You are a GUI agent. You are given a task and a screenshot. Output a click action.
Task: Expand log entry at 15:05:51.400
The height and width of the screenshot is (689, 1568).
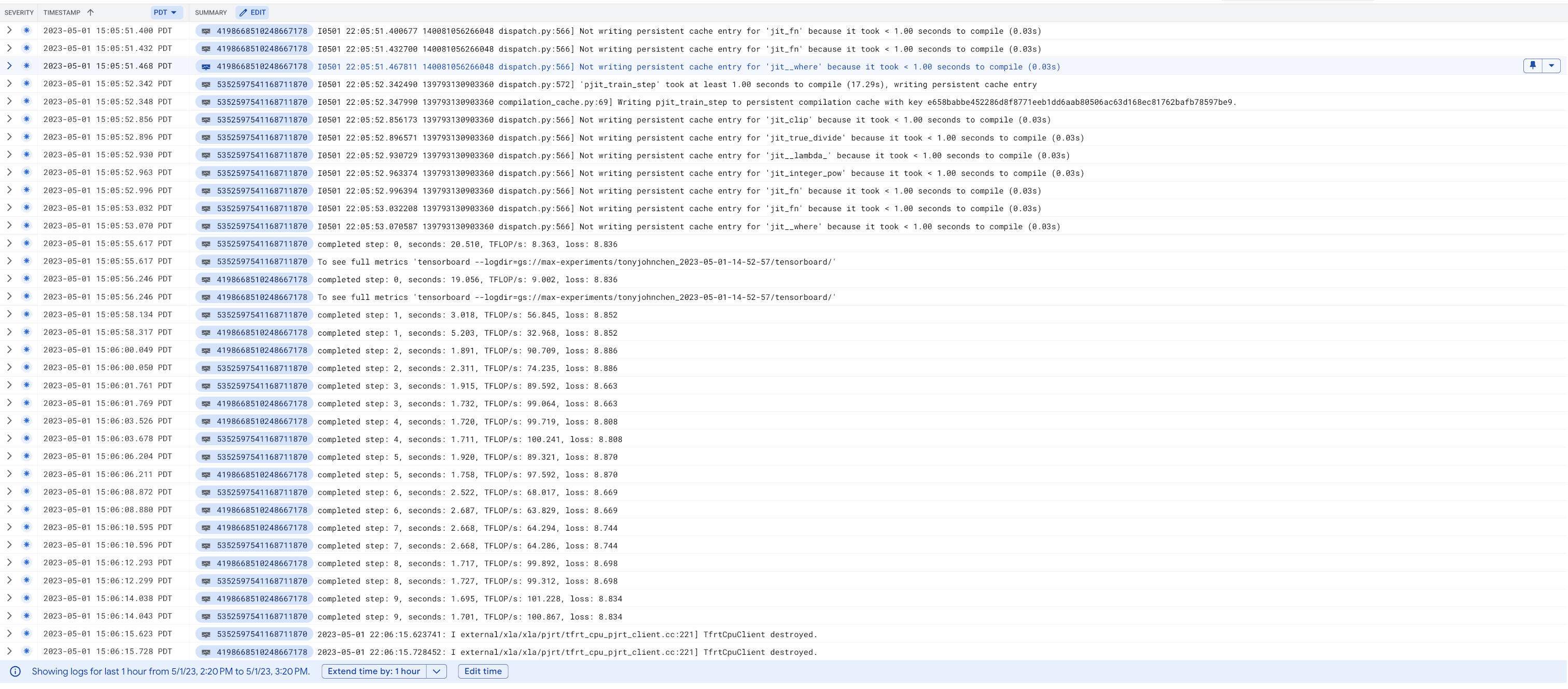pyautogui.click(x=9, y=31)
